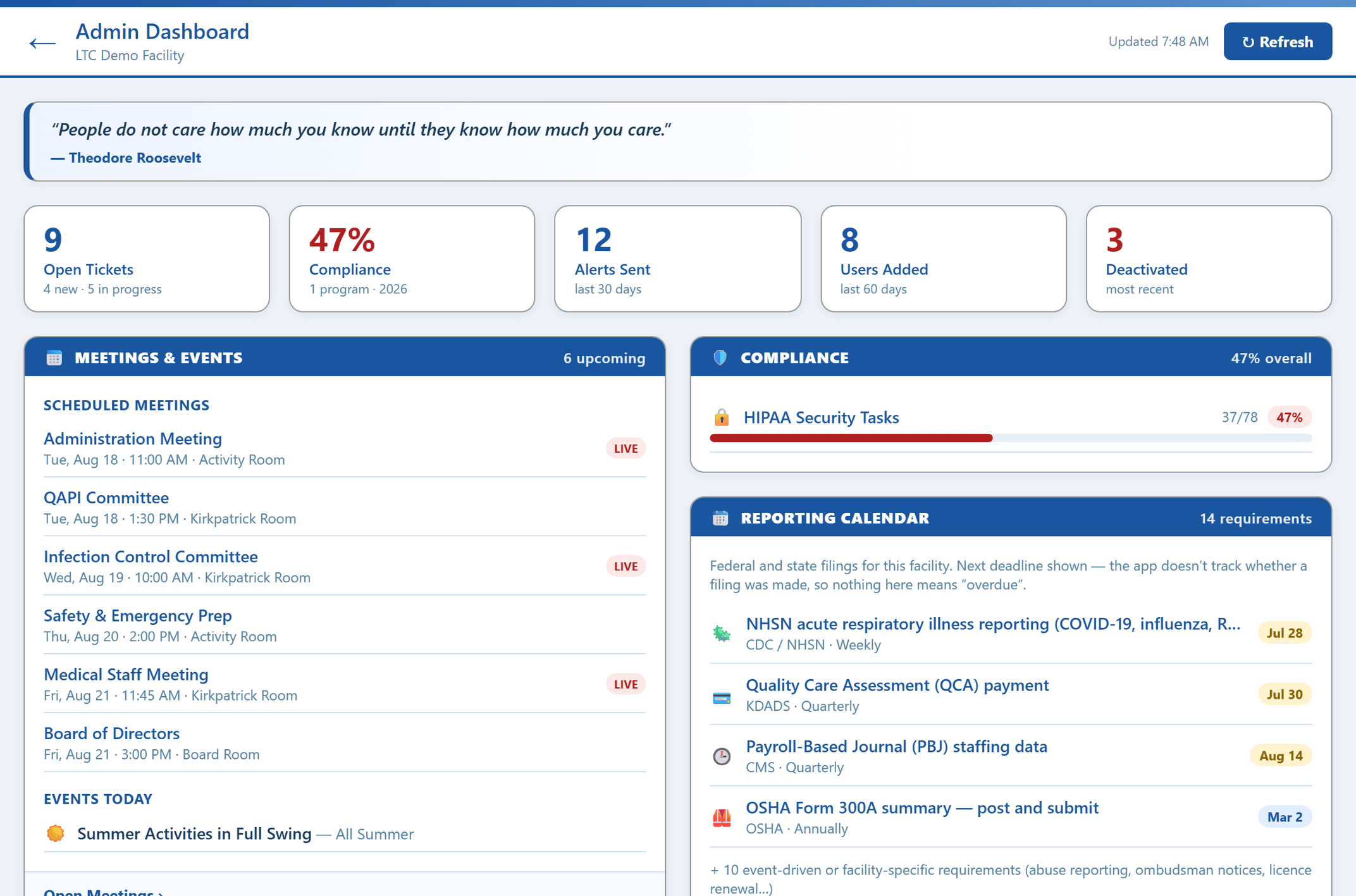Screen dimensions: 1356x896
Task: Click the LIVE badge on Infection Control Committee
Action: pyautogui.click(x=626, y=566)
